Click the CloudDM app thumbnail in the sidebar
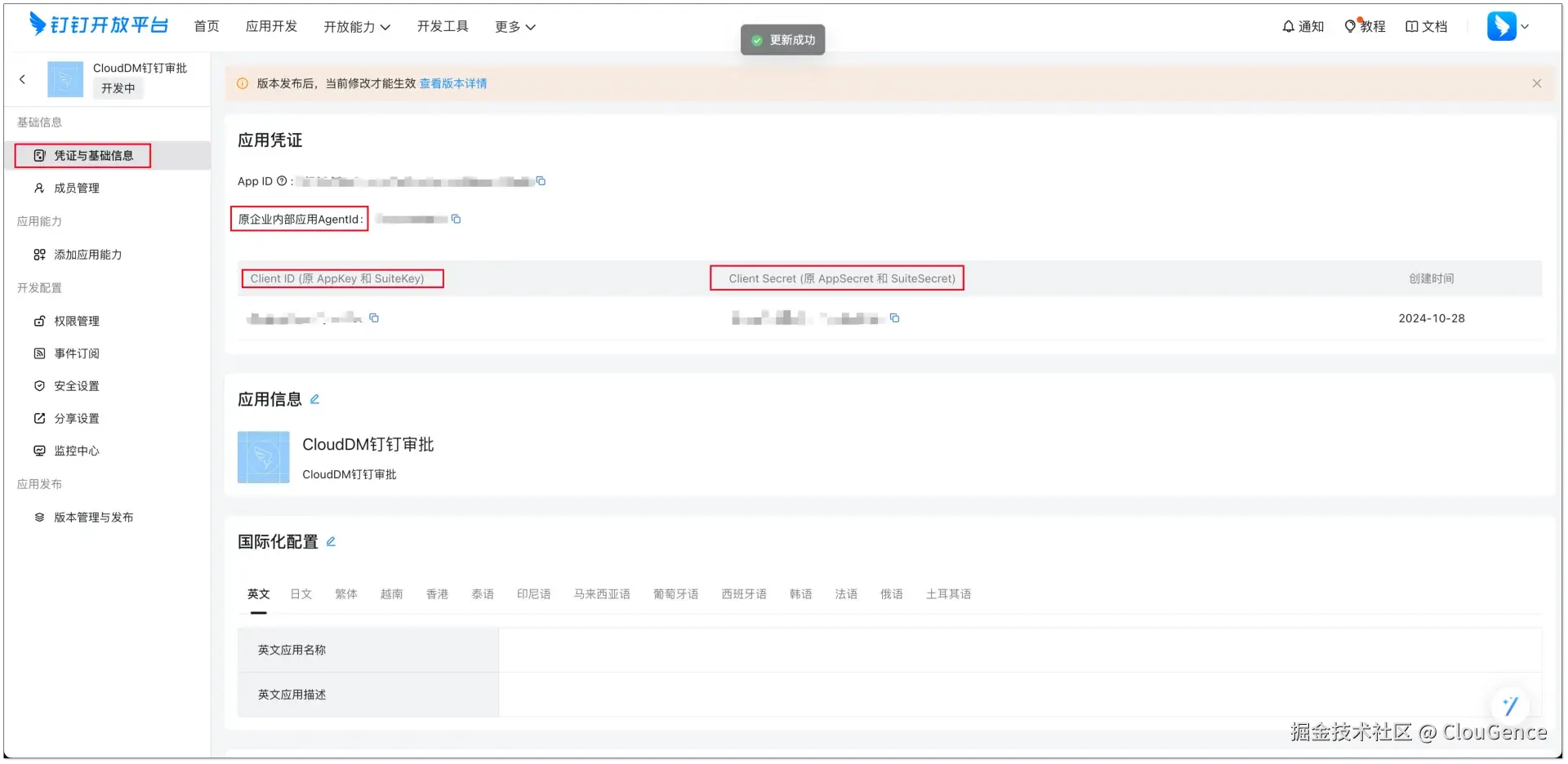 click(x=65, y=79)
